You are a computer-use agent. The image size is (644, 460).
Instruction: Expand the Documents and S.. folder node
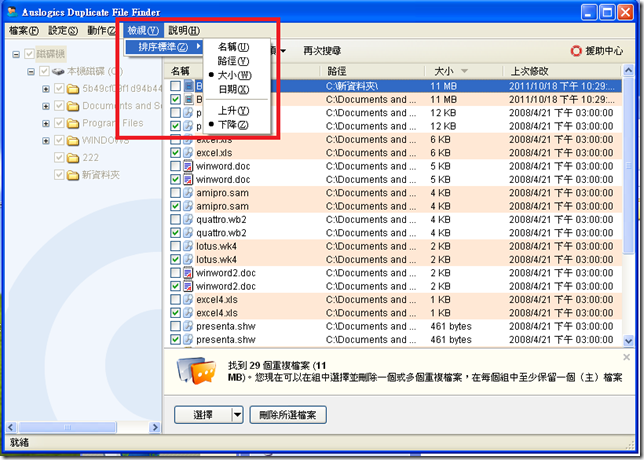[x=46, y=106]
